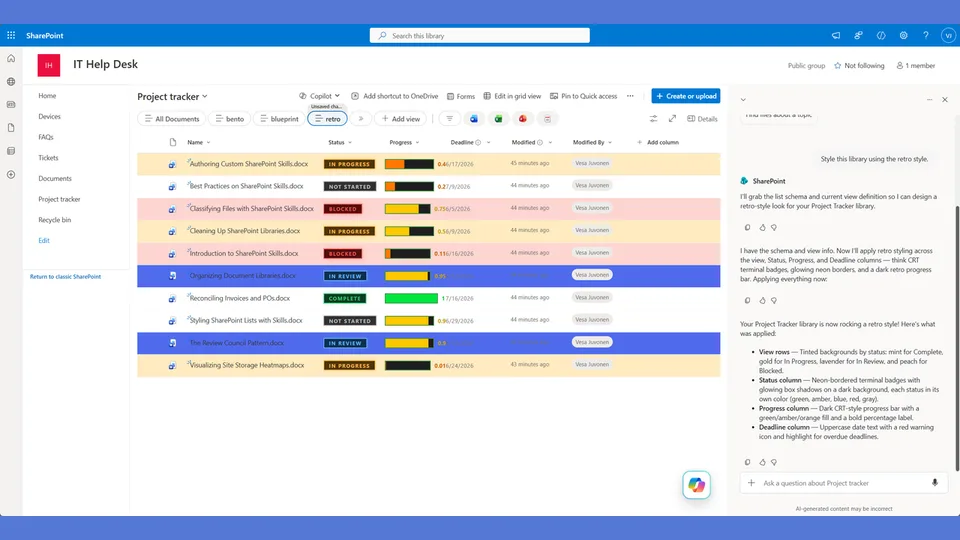Click the microphone icon in chat box
The image size is (960, 540).
click(x=935, y=483)
